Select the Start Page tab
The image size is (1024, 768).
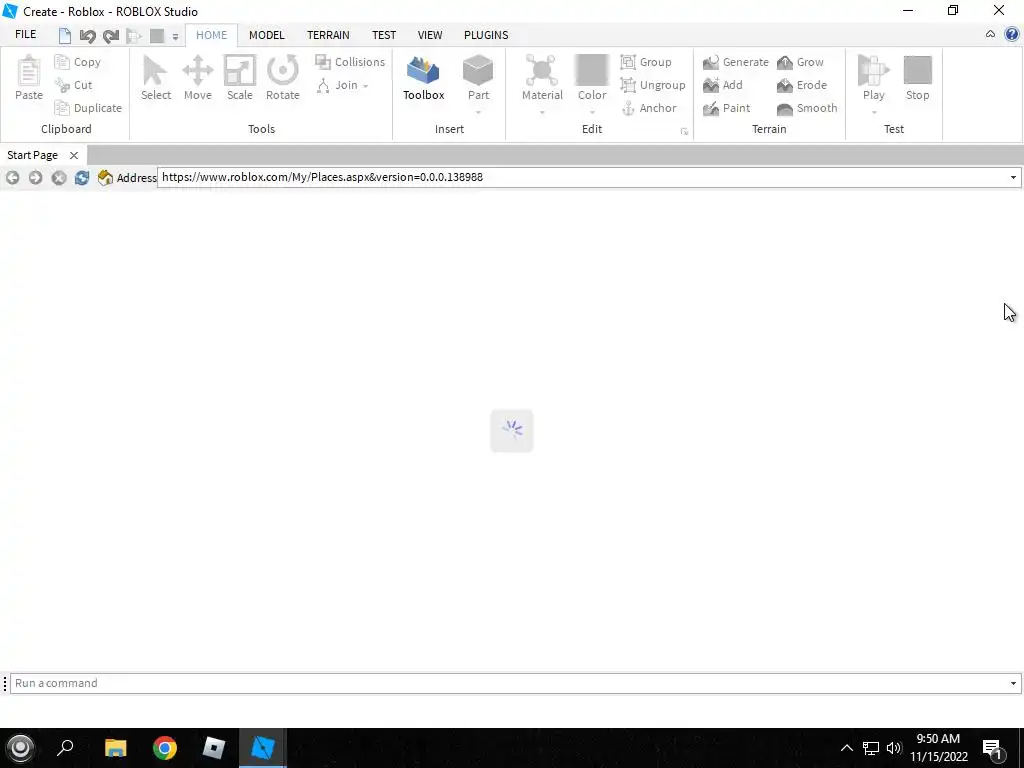[33, 155]
